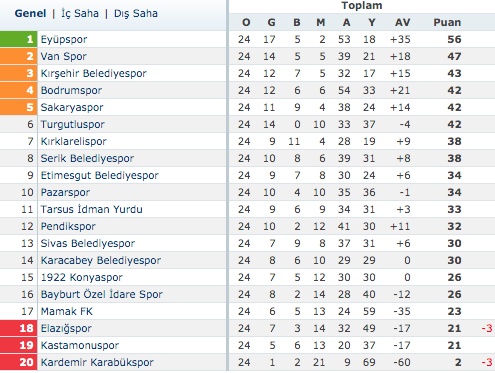Click the Pazarspor team link
The image size is (495, 373).
point(65,192)
